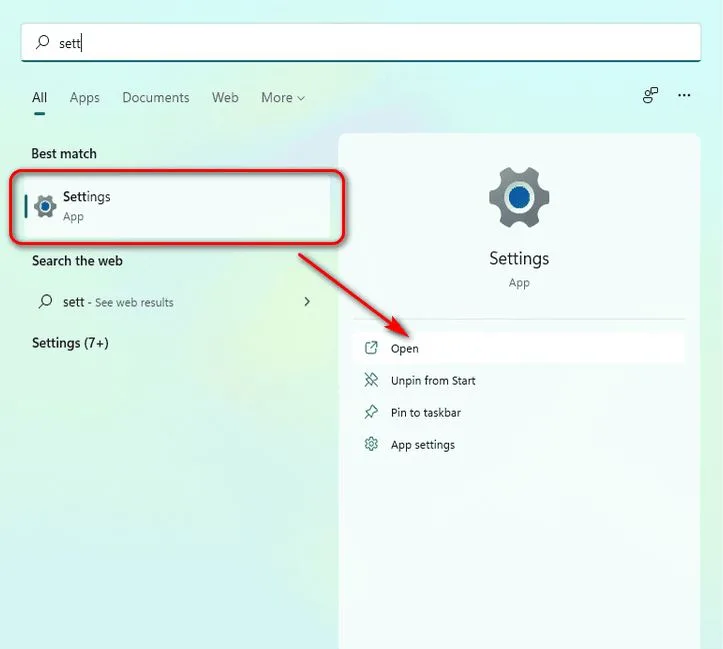Choose Pin to taskbar
This screenshot has width=723, height=649.
point(519,413)
